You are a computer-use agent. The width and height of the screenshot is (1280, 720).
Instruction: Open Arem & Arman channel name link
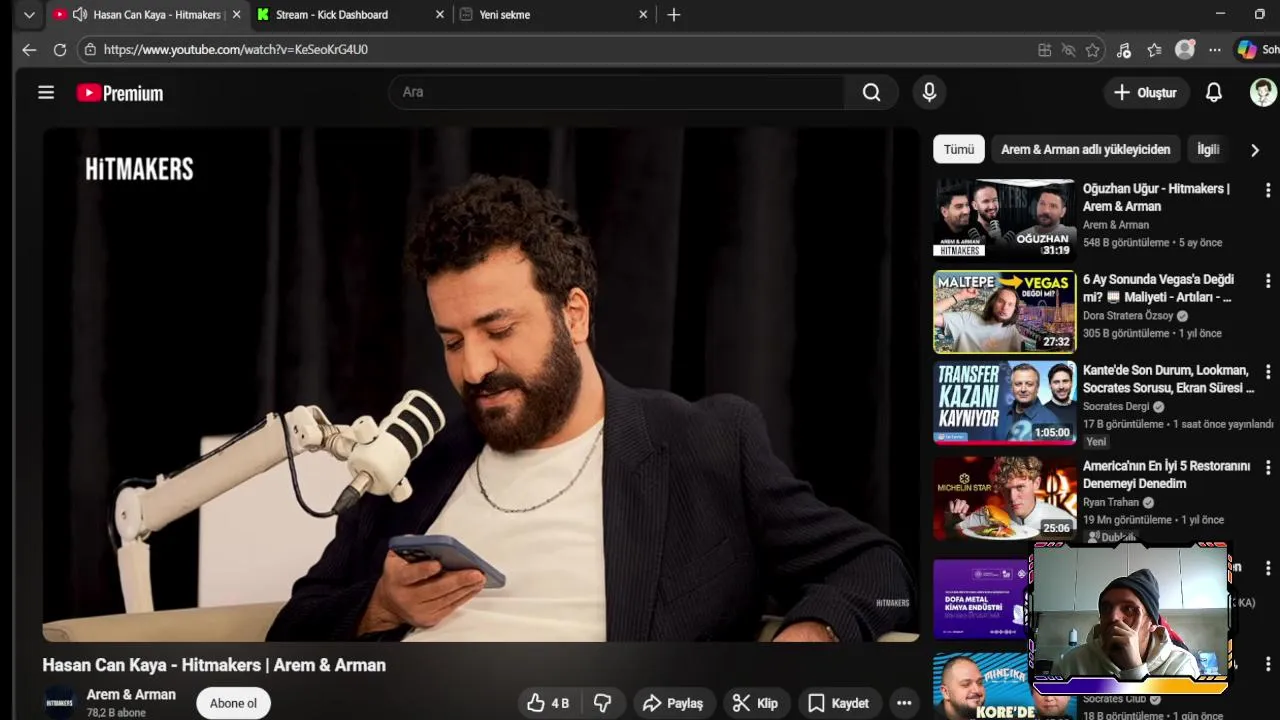point(131,694)
